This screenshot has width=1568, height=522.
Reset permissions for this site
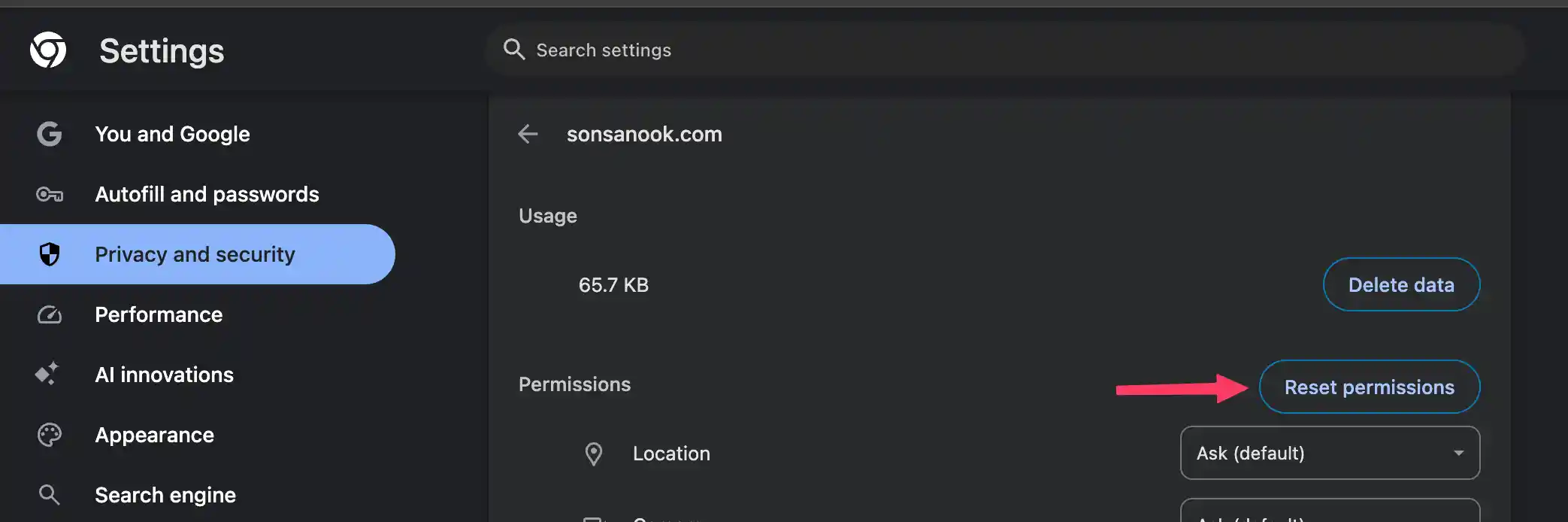[1369, 387]
